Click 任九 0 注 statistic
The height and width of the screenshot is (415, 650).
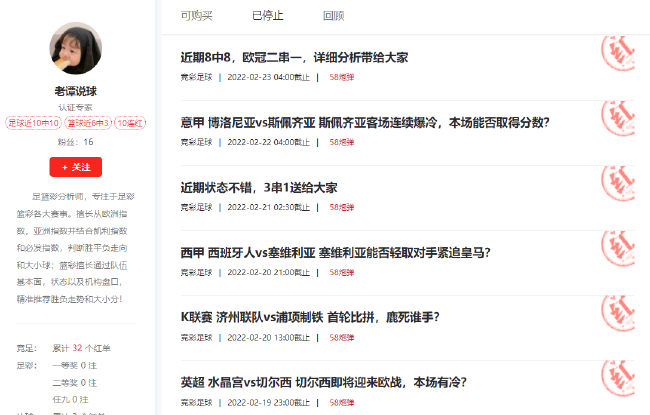click(x=70, y=400)
